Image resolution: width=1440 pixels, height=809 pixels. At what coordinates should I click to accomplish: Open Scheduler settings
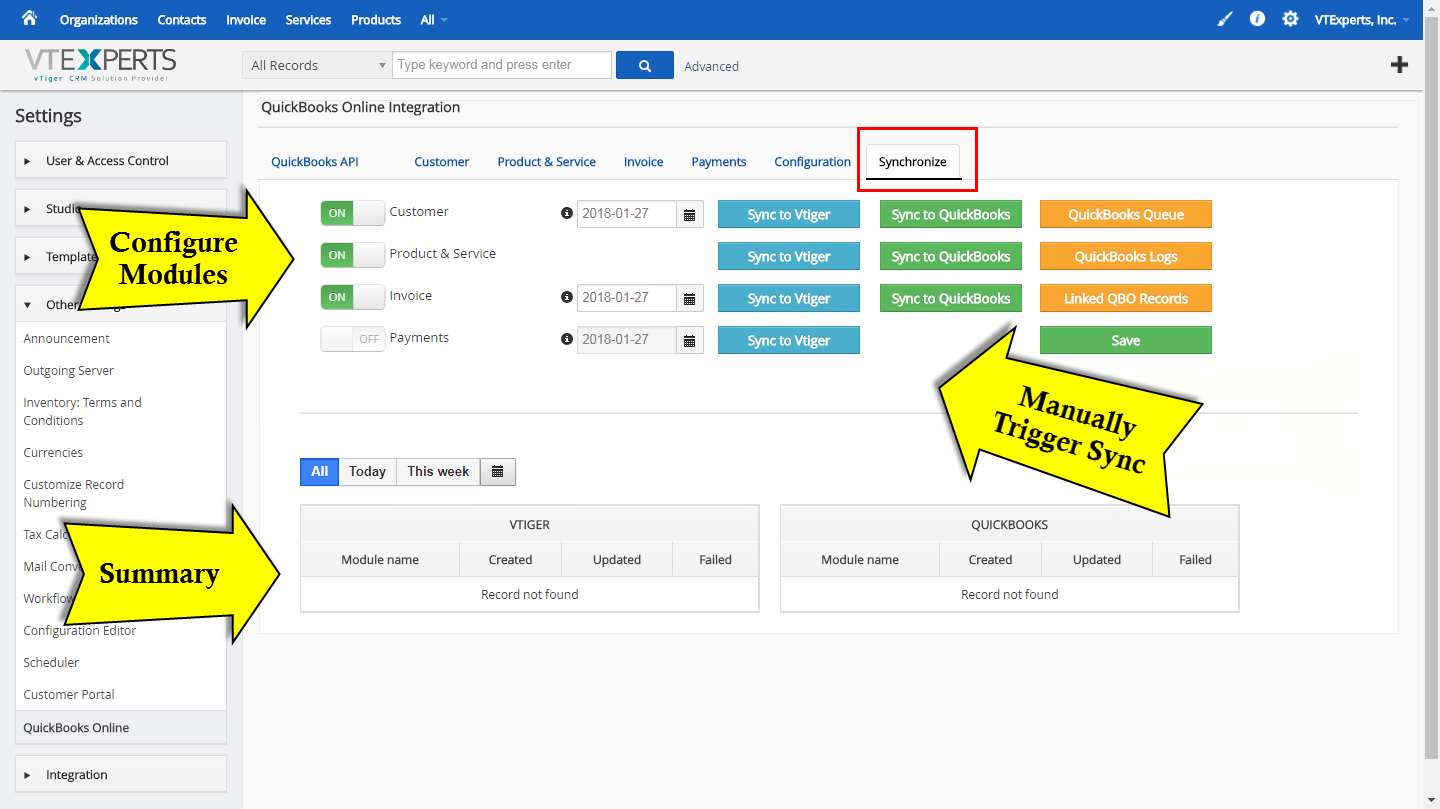tap(51, 662)
